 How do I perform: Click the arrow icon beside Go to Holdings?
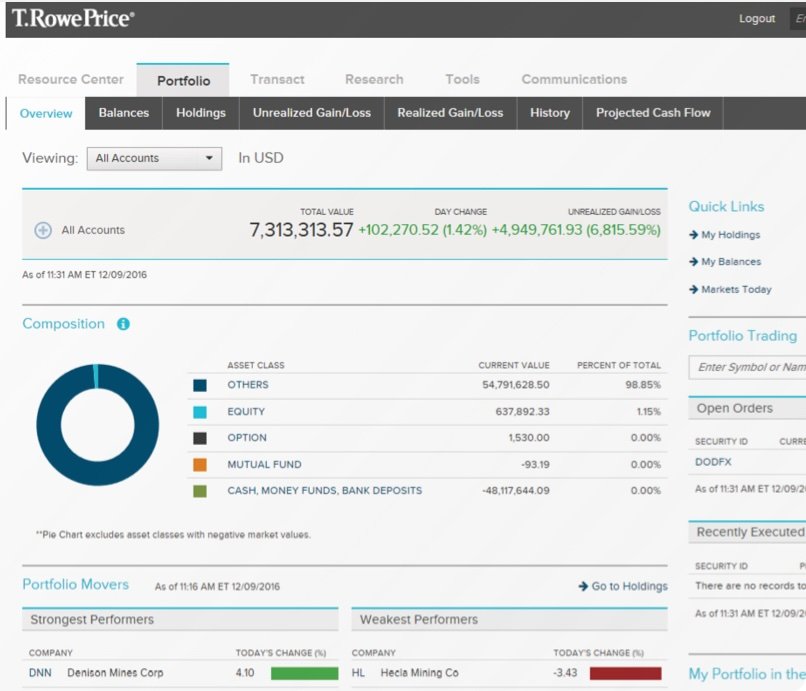pos(583,586)
